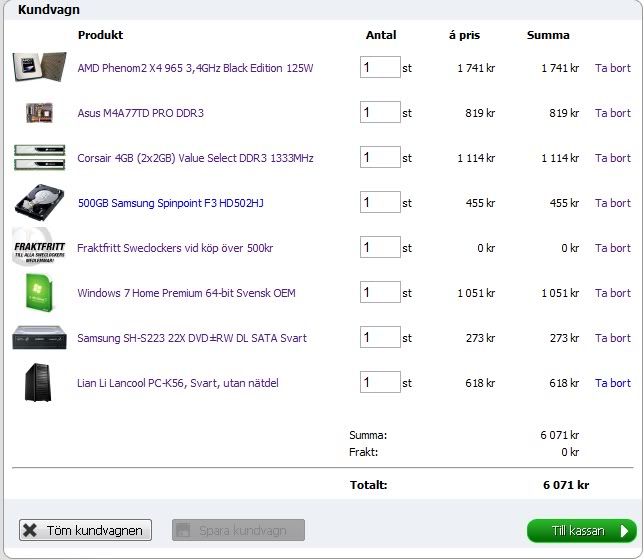This screenshot has width=644, height=560.
Task: Remove the Lian Li Lancool case from cart
Action: point(612,383)
